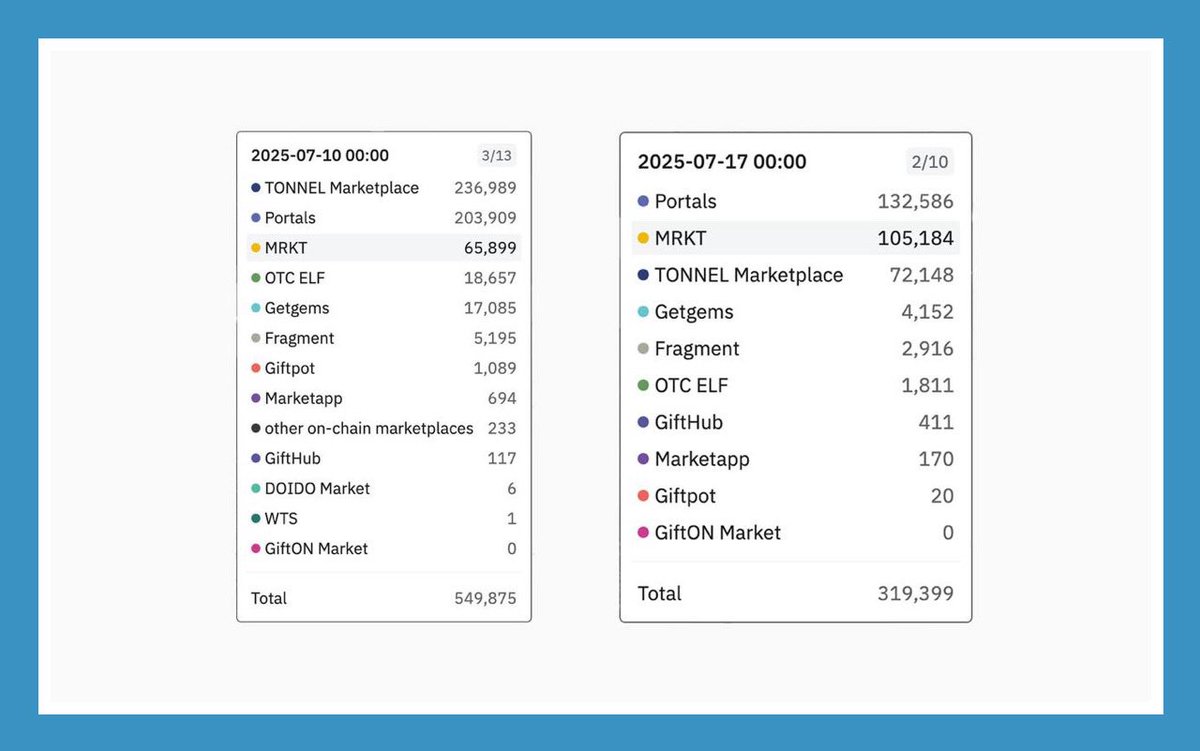Viewport: 1200px width, 751px height.
Task: Click OTC ELF's color dot in the 2025-07-10 list
Action: [x=256, y=278]
